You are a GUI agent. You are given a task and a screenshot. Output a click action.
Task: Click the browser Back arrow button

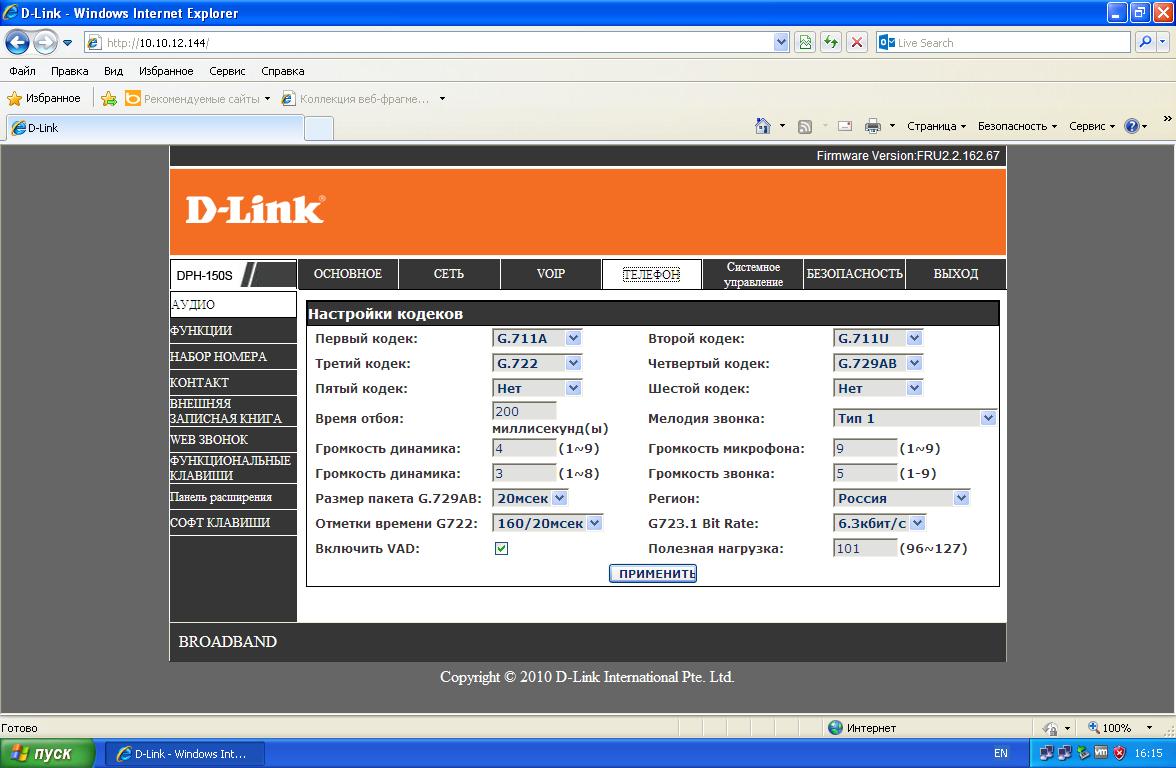18,43
